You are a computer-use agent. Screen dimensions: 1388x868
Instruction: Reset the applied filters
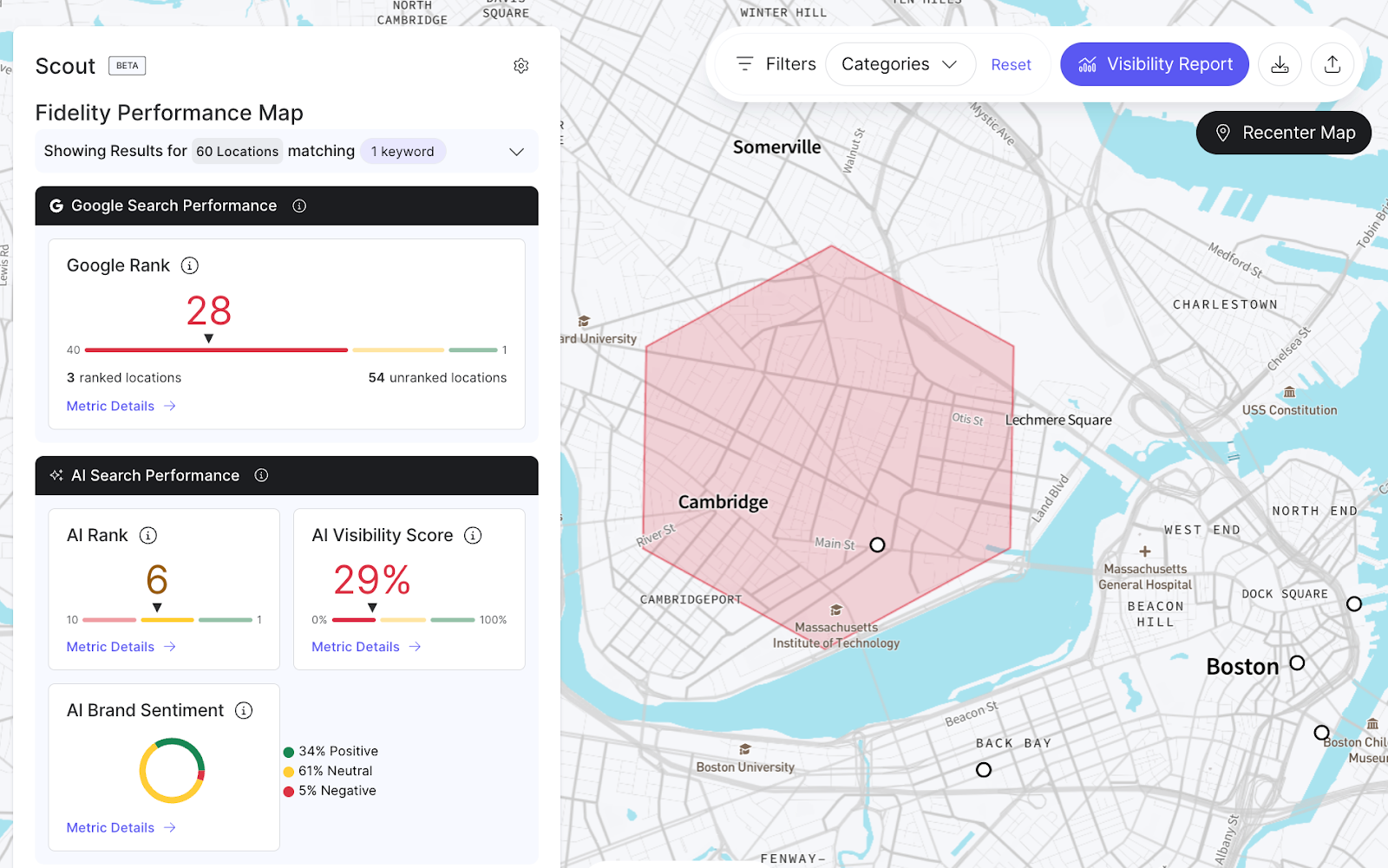tap(1011, 65)
